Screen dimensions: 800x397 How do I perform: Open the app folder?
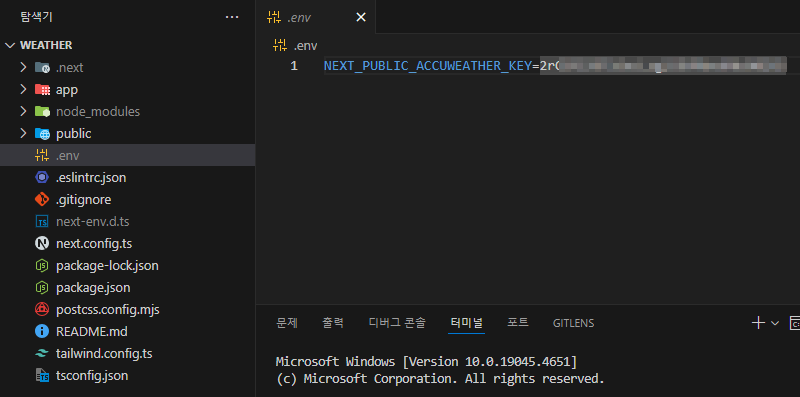(67, 90)
